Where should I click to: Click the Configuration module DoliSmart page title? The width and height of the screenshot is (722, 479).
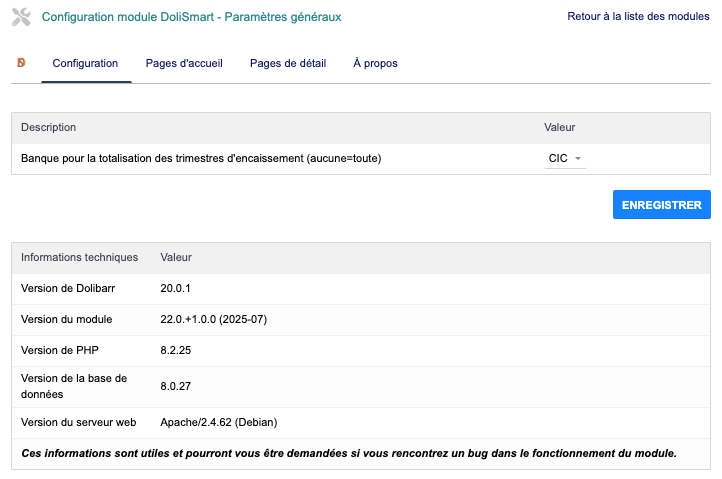click(x=191, y=17)
